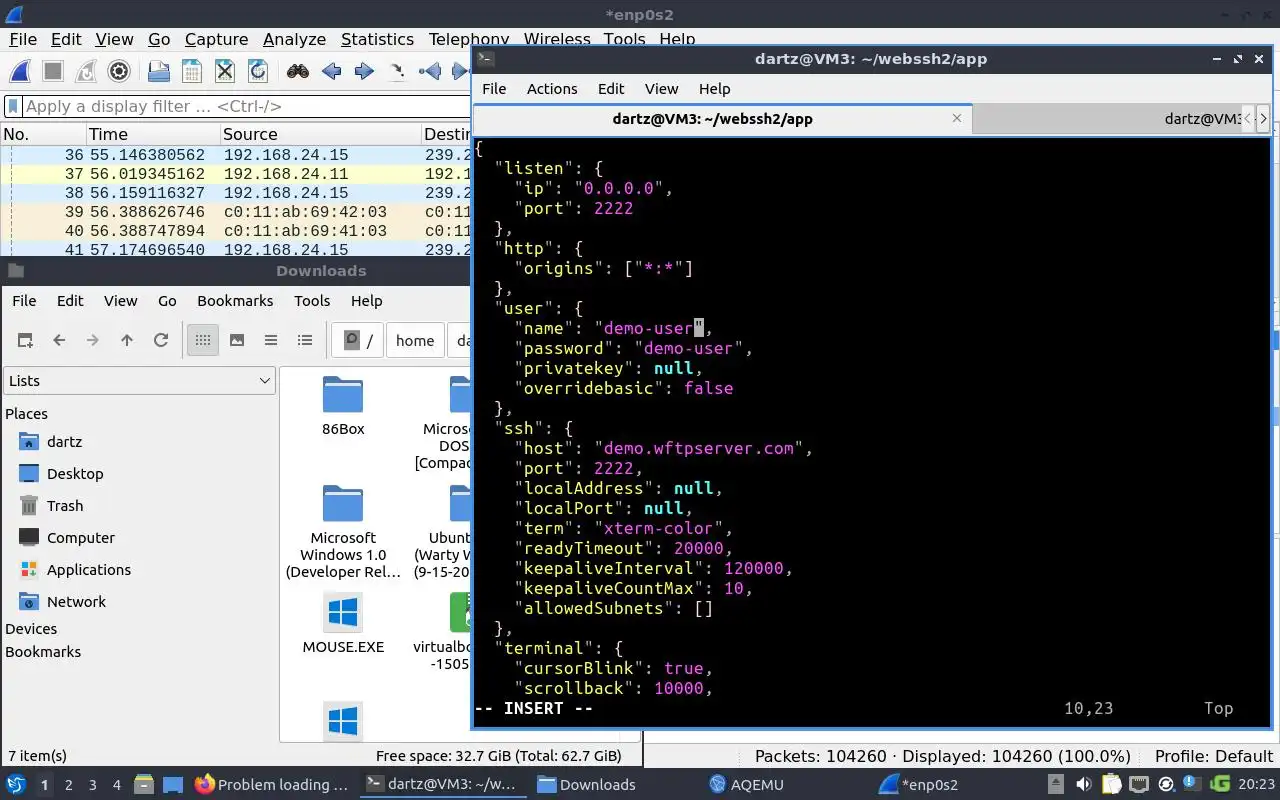Open a capture file in Wireshark toolbar
The image size is (1280, 800).
[158, 71]
